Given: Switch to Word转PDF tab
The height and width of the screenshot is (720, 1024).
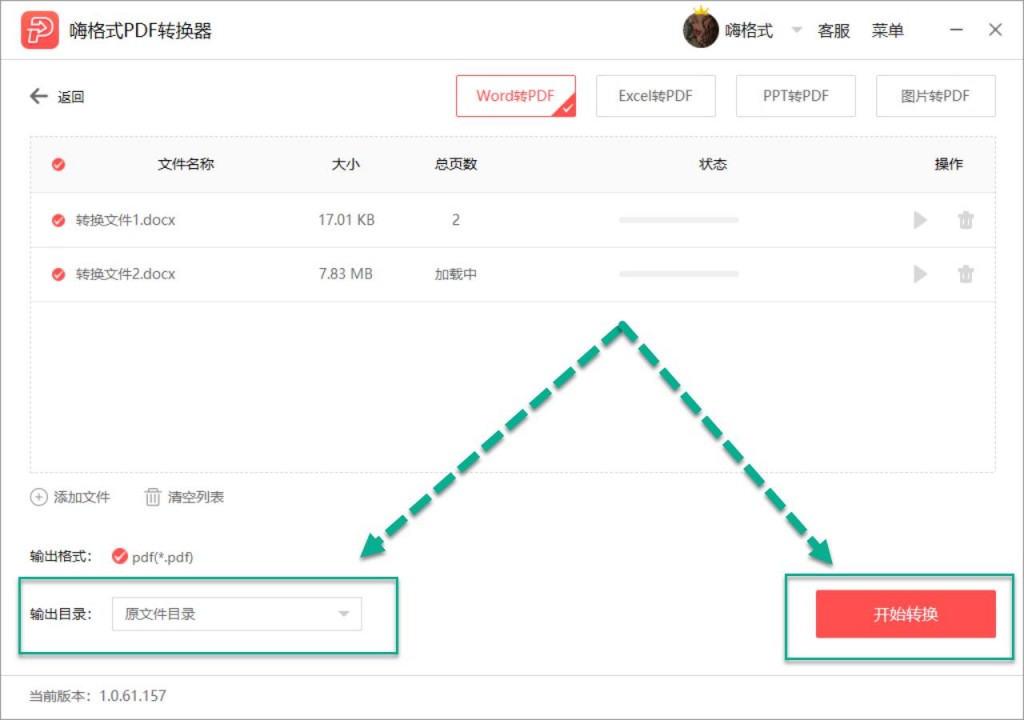Looking at the screenshot, I should click(515, 96).
